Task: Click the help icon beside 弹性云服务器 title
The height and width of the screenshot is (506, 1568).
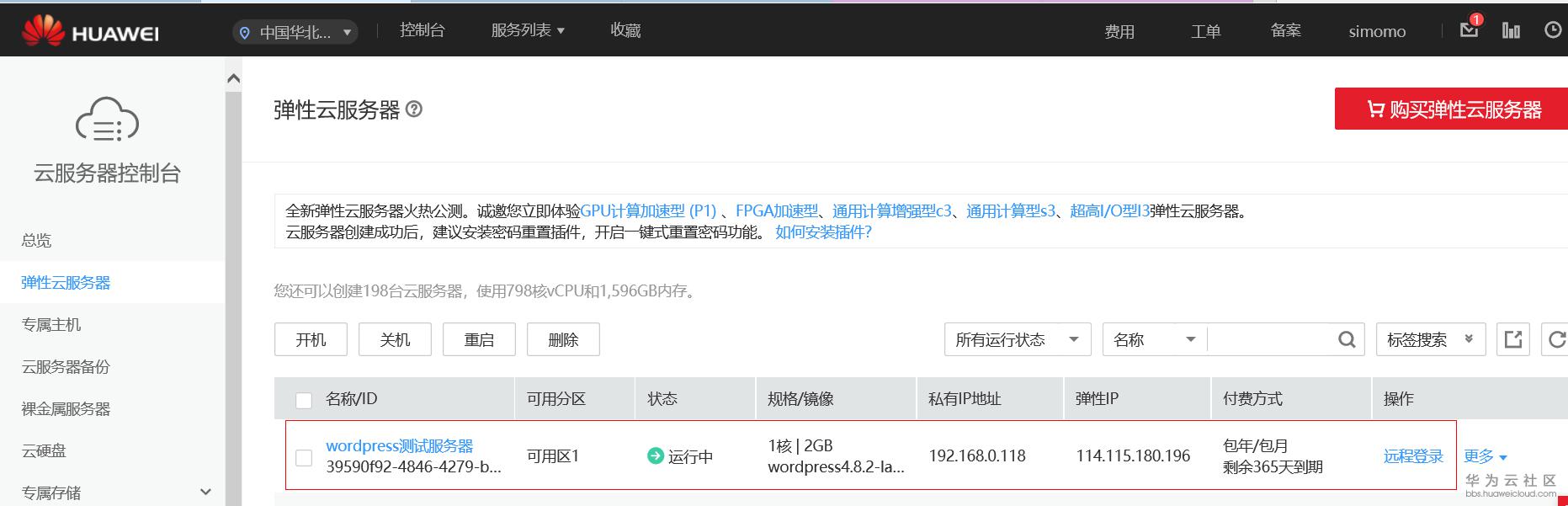Action: pyautogui.click(x=414, y=109)
